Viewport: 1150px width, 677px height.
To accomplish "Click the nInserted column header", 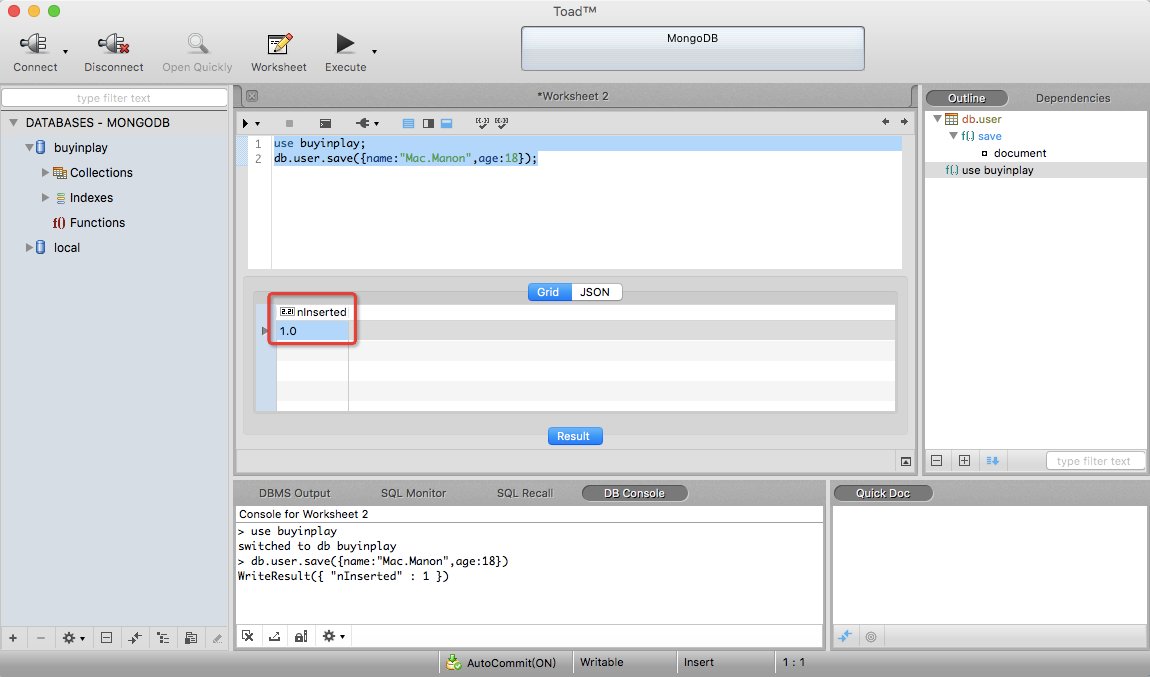I will [313, 312].
